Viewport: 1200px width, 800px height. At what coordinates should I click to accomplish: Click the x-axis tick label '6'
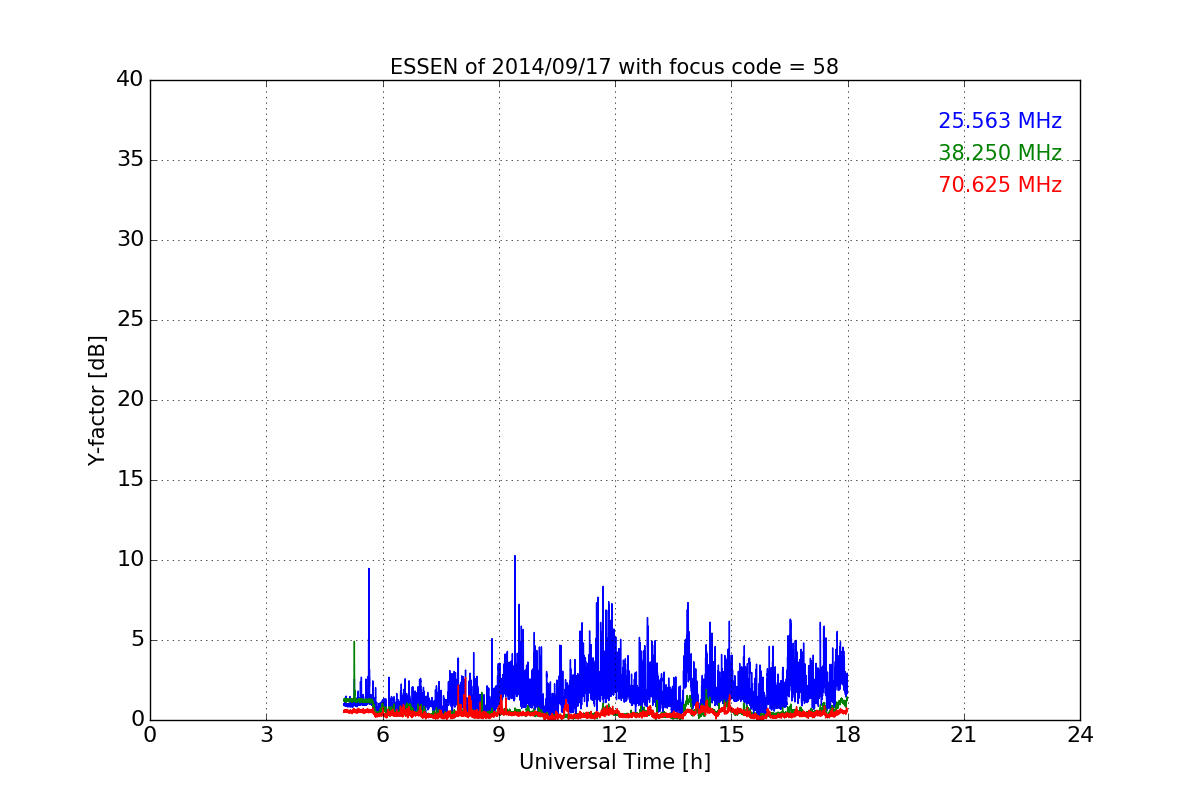pos(382,735)
